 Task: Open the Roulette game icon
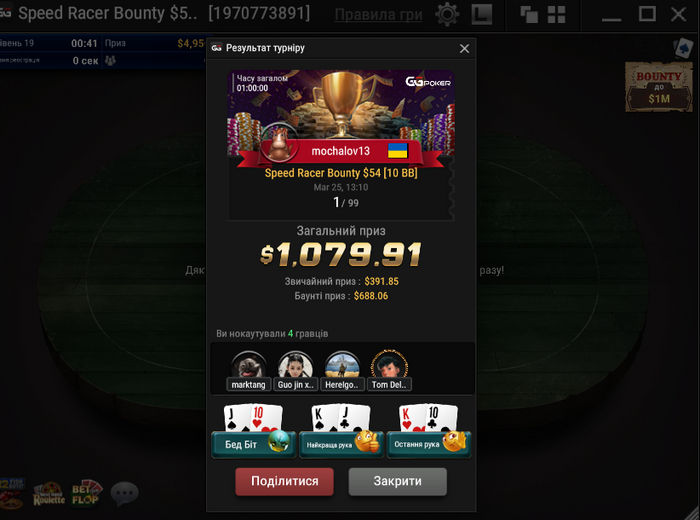49,494
